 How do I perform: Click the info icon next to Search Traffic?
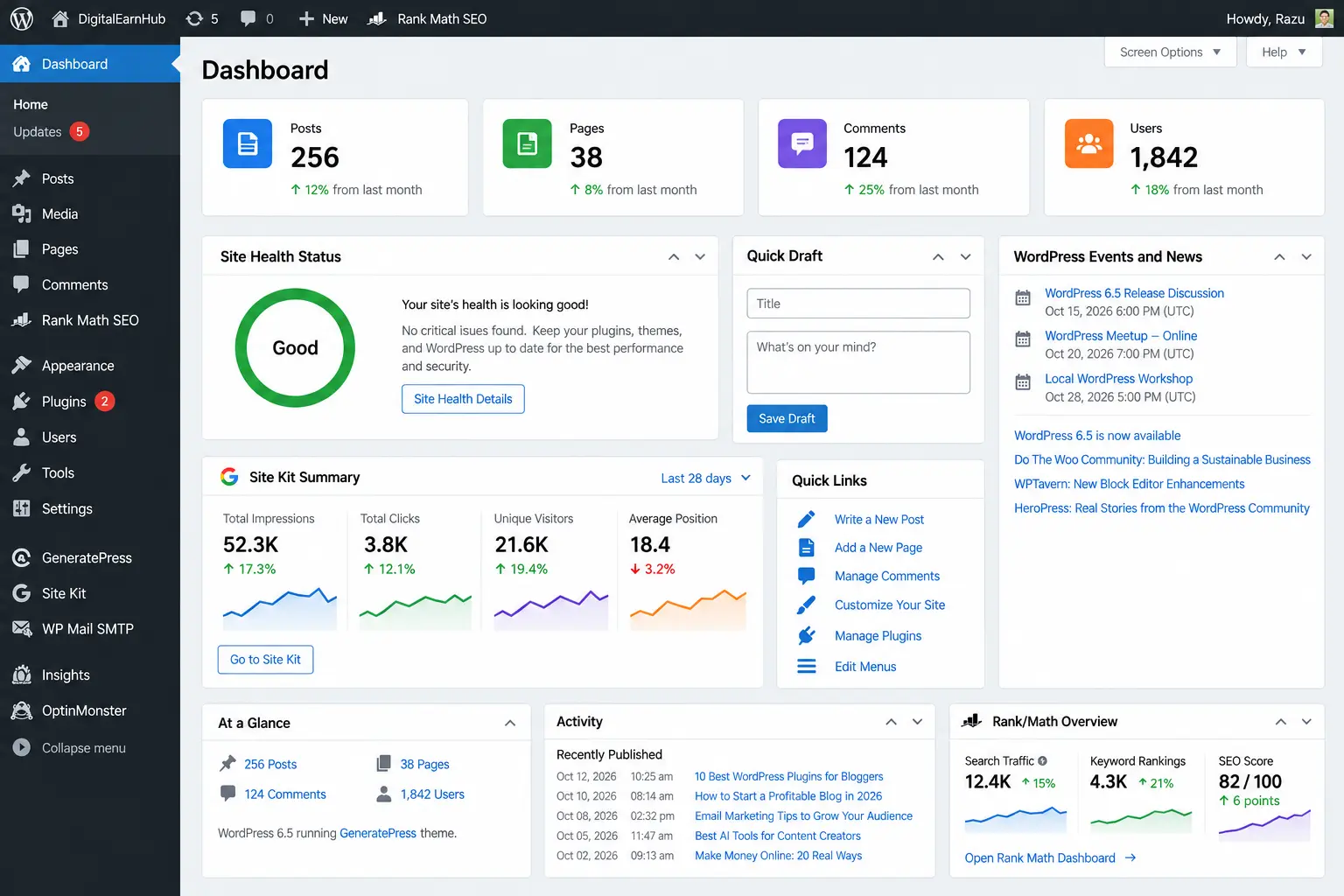tap(1042, 761)
